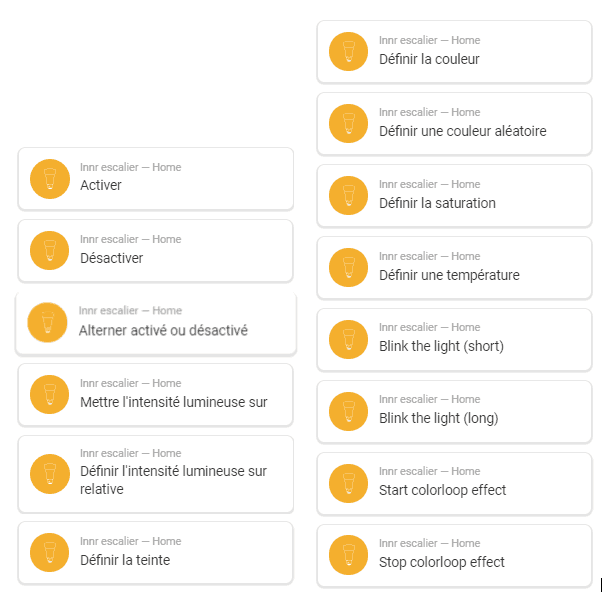The image size is (604, 596).
Task: Click the bulb icon for Définir une couleur aléatoire
Action: coord(348,123)
